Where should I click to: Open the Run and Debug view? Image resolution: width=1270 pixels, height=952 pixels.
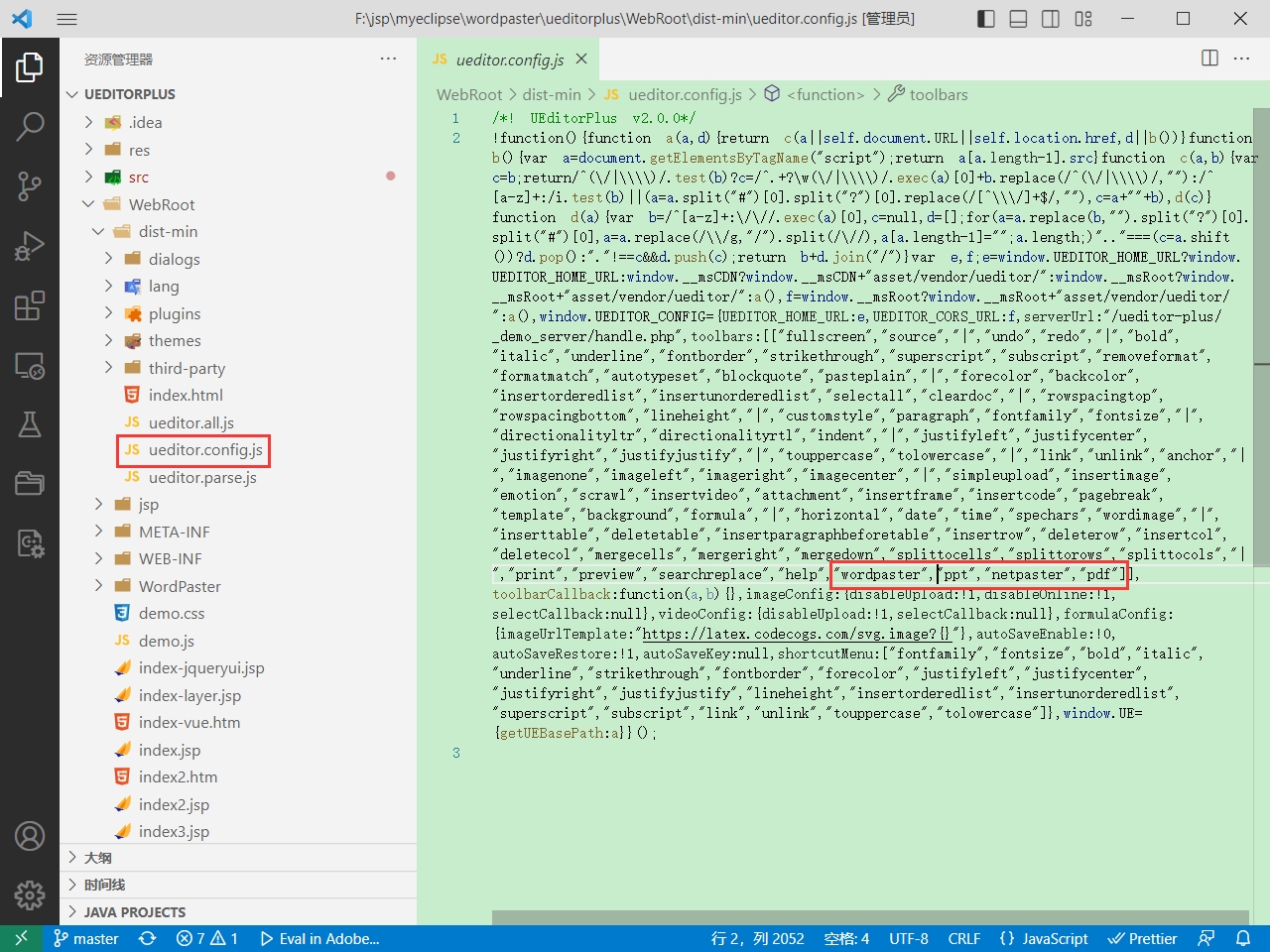pyautogui.click(x=30, y=246)
